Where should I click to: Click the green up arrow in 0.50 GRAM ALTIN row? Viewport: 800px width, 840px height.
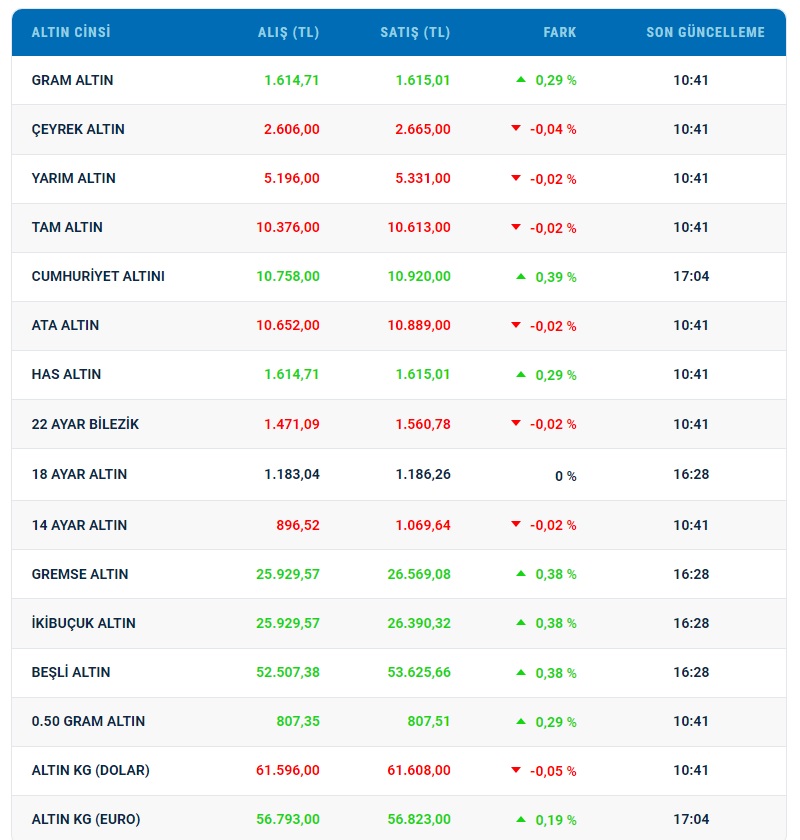click(x=521, y=721)
